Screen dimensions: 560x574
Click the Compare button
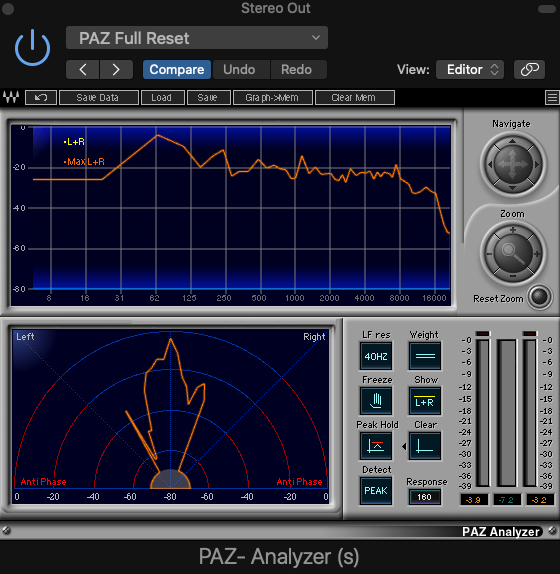pos(177,70)
